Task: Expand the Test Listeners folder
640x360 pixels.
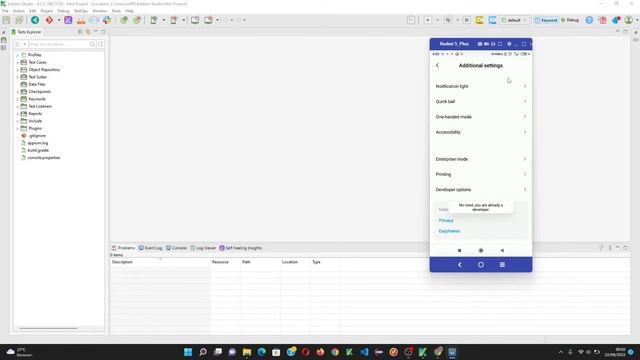Action: pyautogui.click(x=18, y=107)
